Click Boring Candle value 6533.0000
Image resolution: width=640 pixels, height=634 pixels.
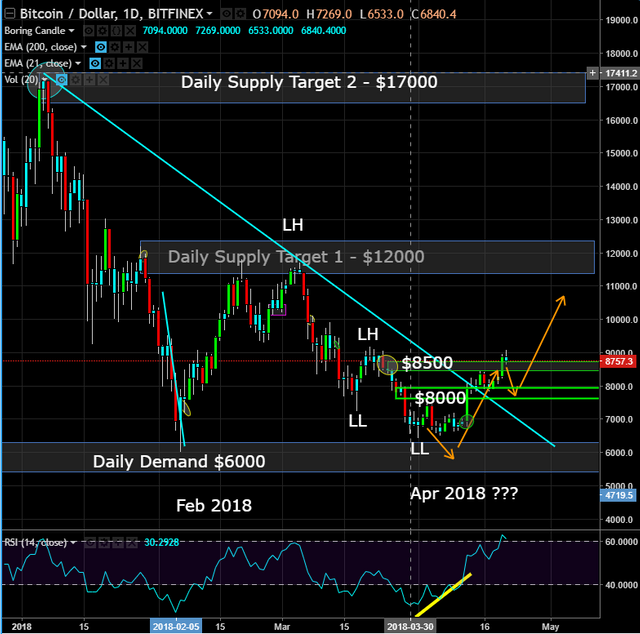[x=271, y=31]
